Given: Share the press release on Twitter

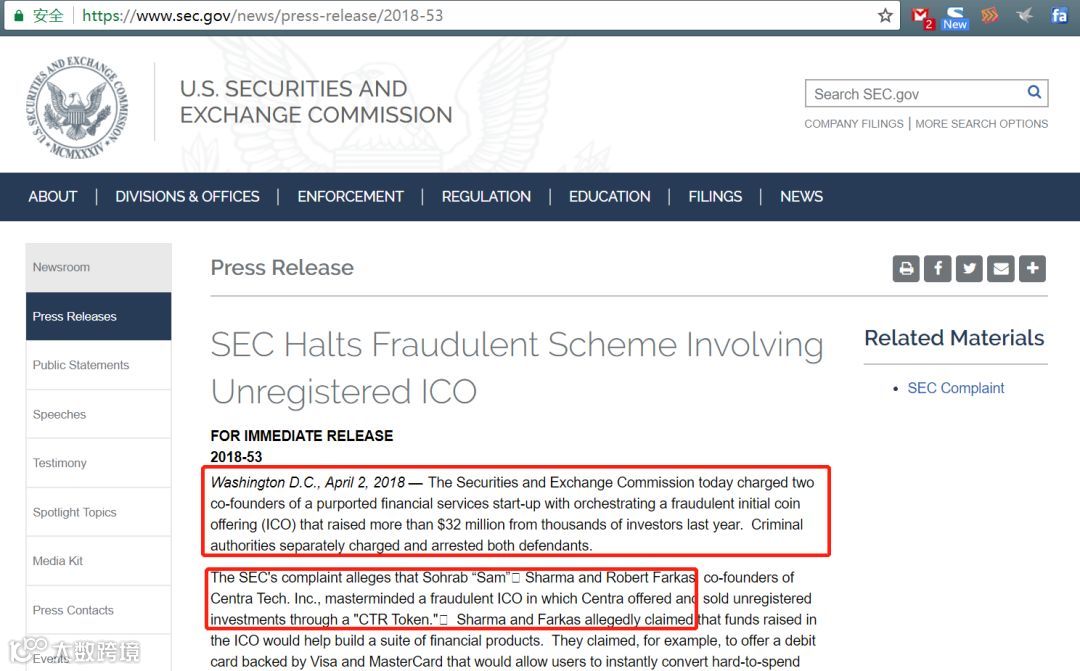Looking at the screenshot, I should pyautogui.click(x=969, y=268).
